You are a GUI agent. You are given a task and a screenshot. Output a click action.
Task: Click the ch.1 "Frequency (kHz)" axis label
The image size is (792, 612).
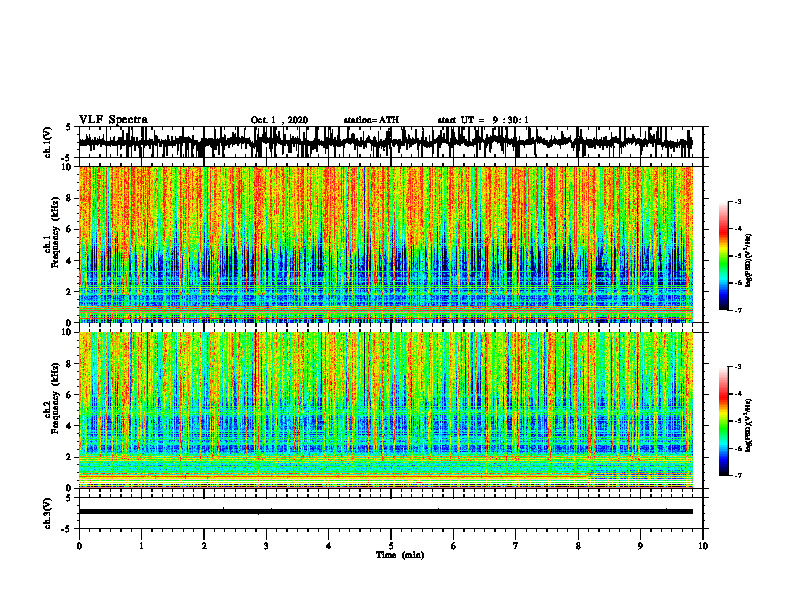(55, 232)
